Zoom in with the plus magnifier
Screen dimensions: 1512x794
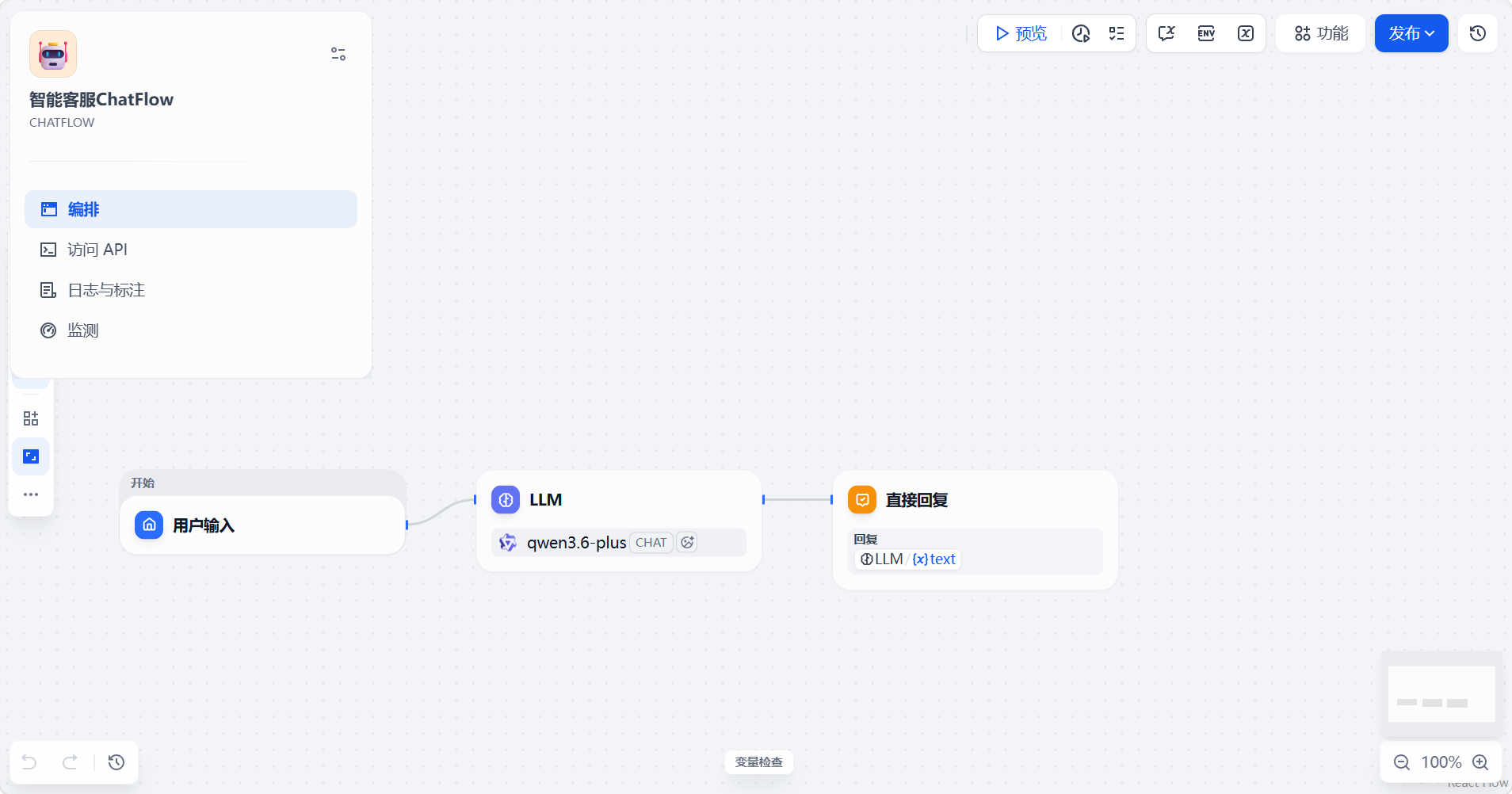[x=1480, y=762]
